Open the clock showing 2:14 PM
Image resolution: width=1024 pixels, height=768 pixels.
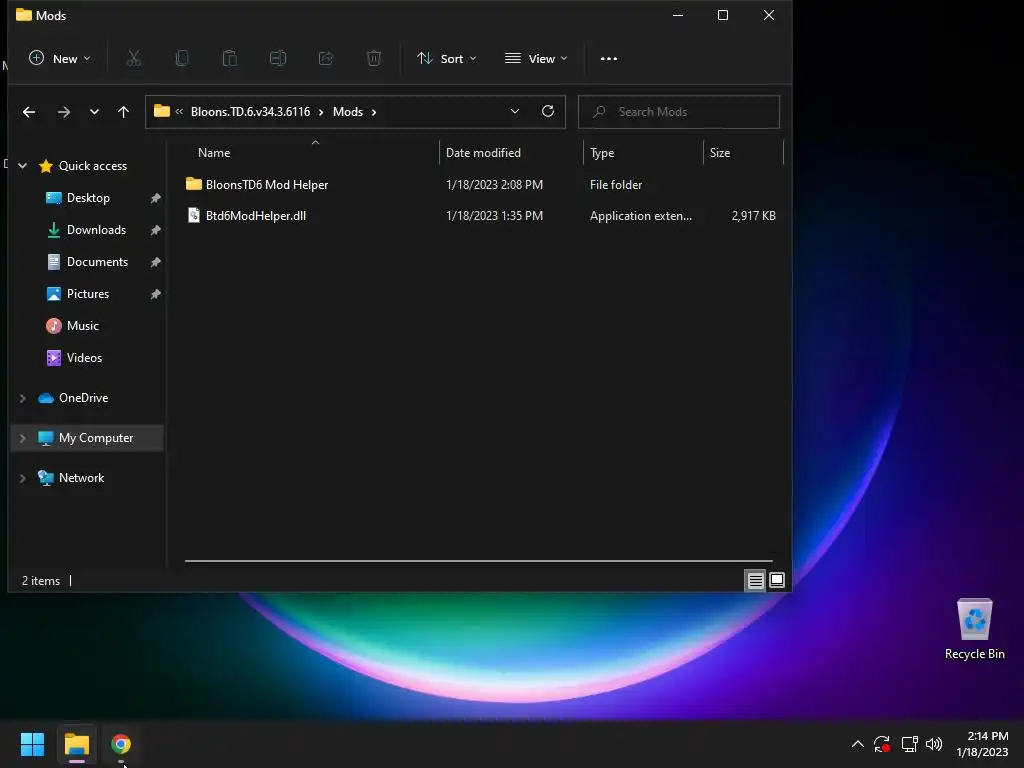[982, 744]
